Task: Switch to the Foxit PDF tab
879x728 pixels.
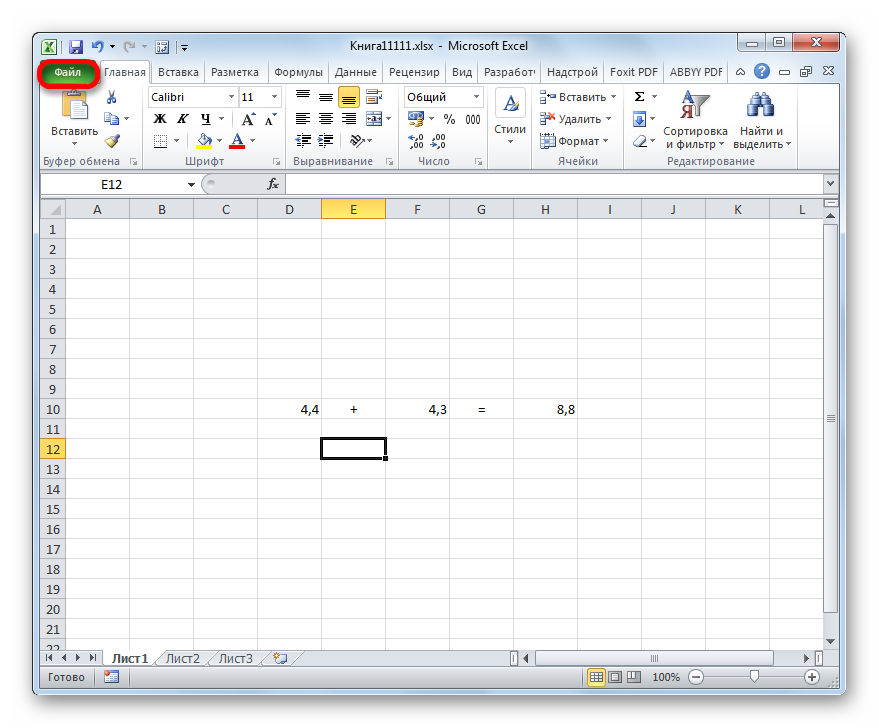Action: coord(633,72)
